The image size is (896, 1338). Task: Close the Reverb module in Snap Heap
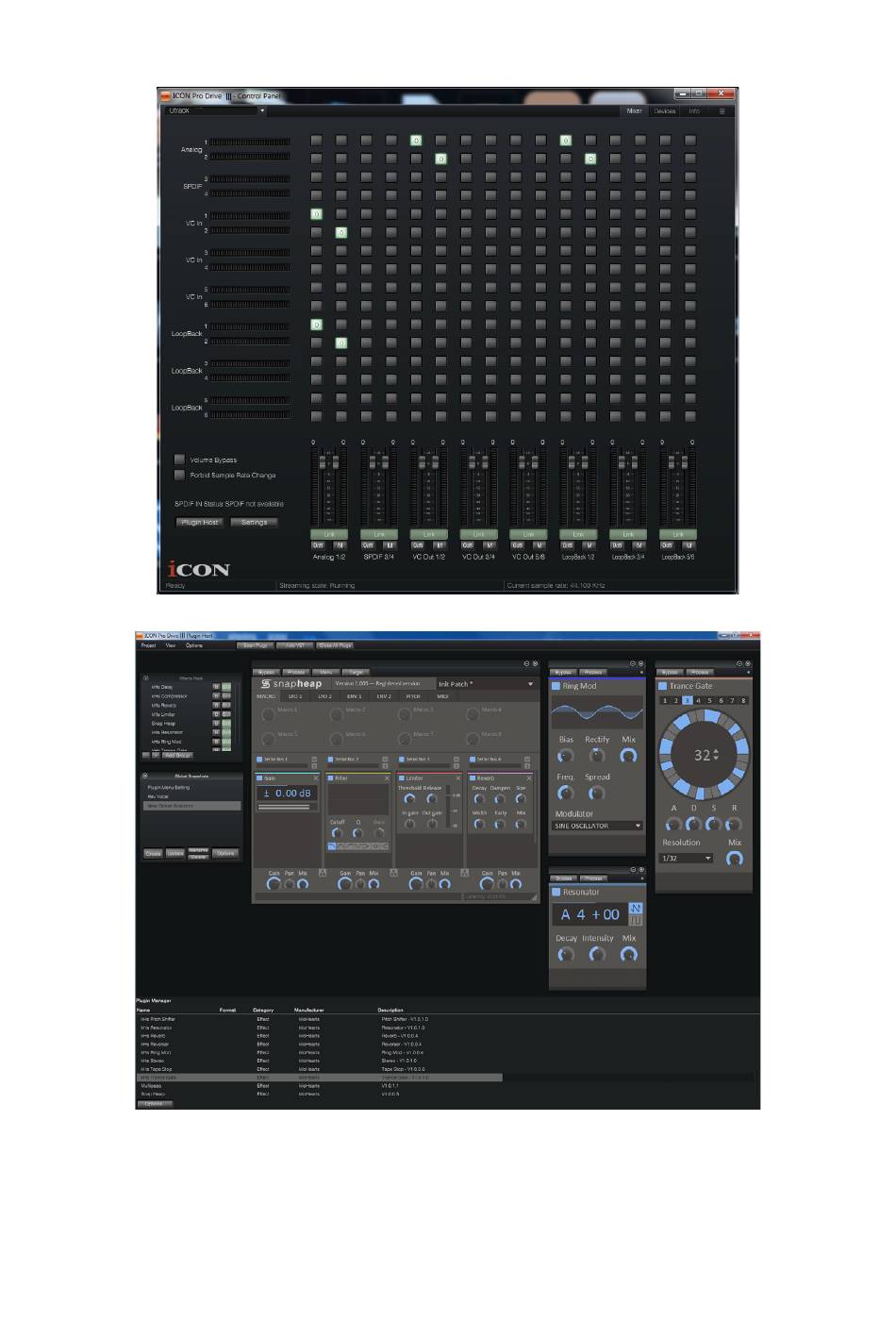point(529,778)
